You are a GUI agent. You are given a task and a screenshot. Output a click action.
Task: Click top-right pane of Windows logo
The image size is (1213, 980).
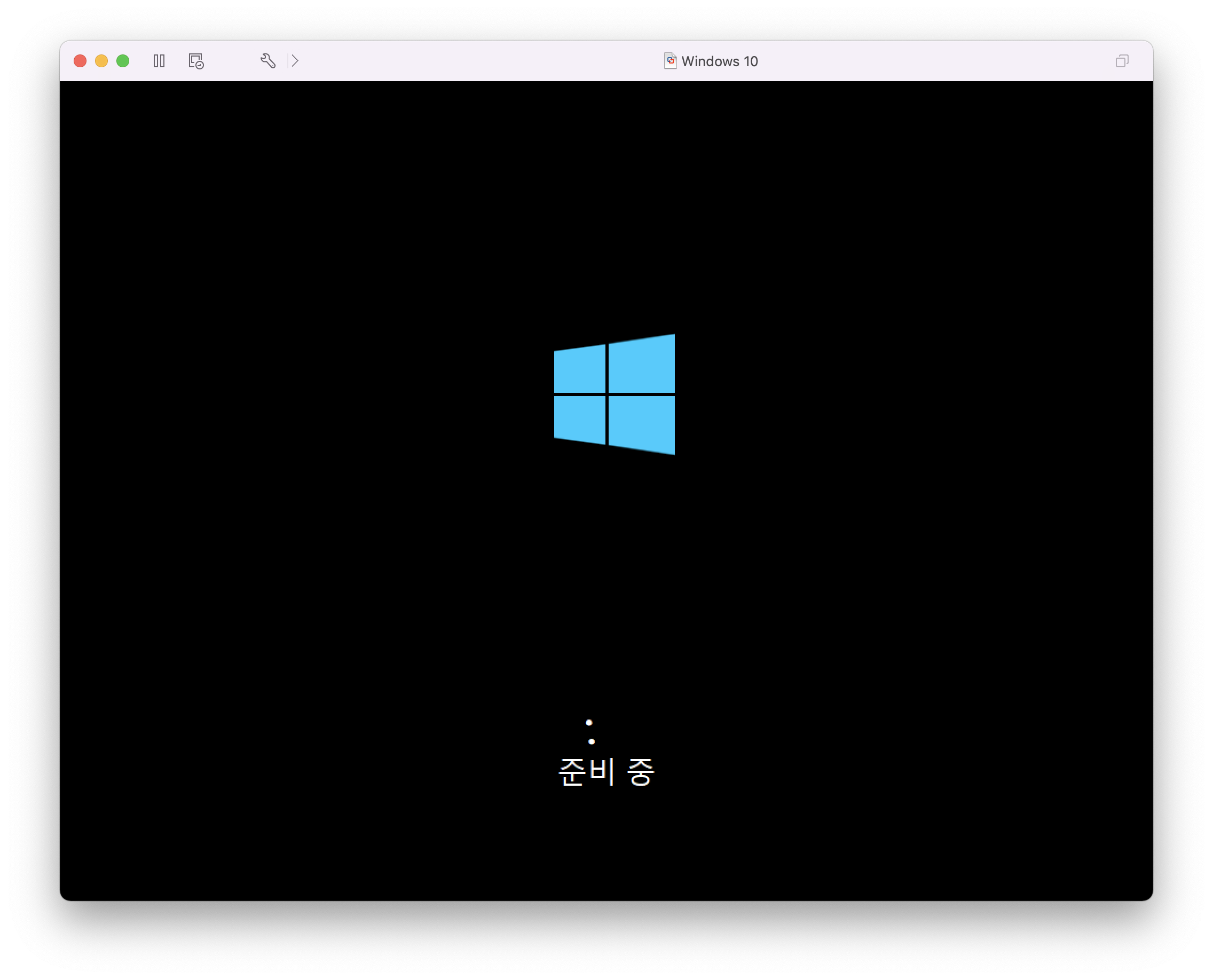click(642, 365)
